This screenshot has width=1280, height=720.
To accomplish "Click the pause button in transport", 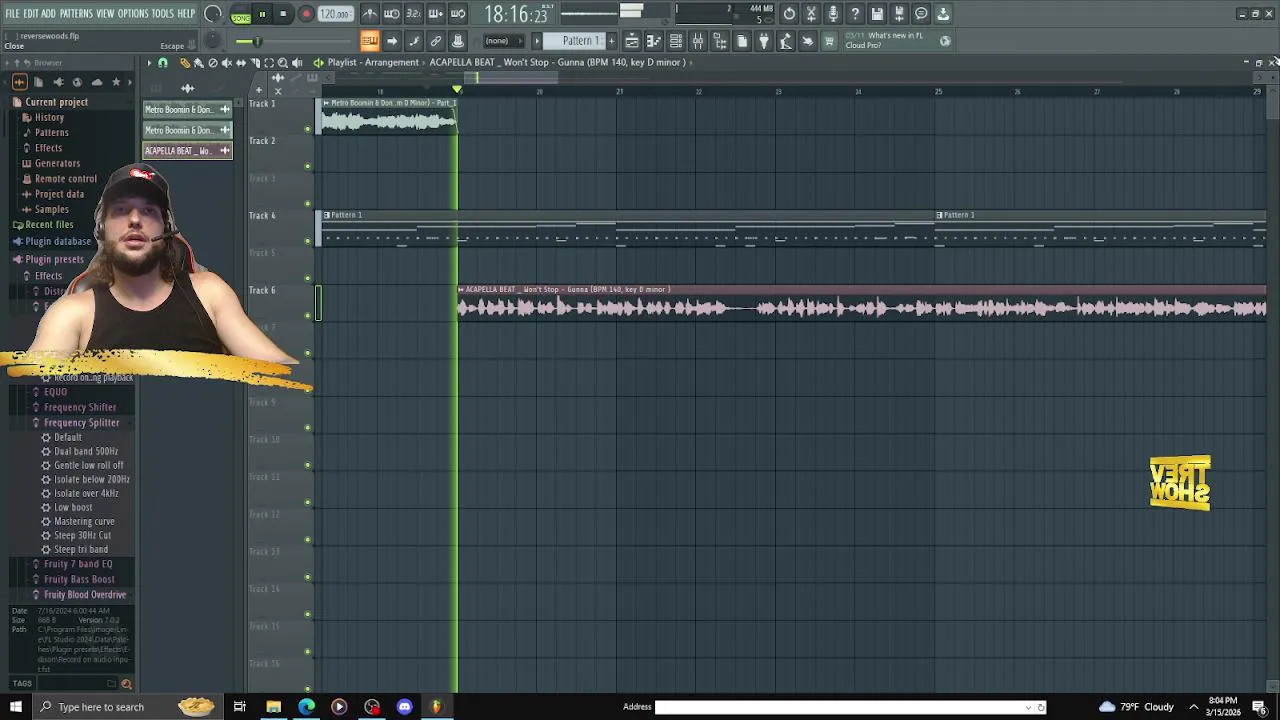I will pyautogui.click(x=262, y=14).
